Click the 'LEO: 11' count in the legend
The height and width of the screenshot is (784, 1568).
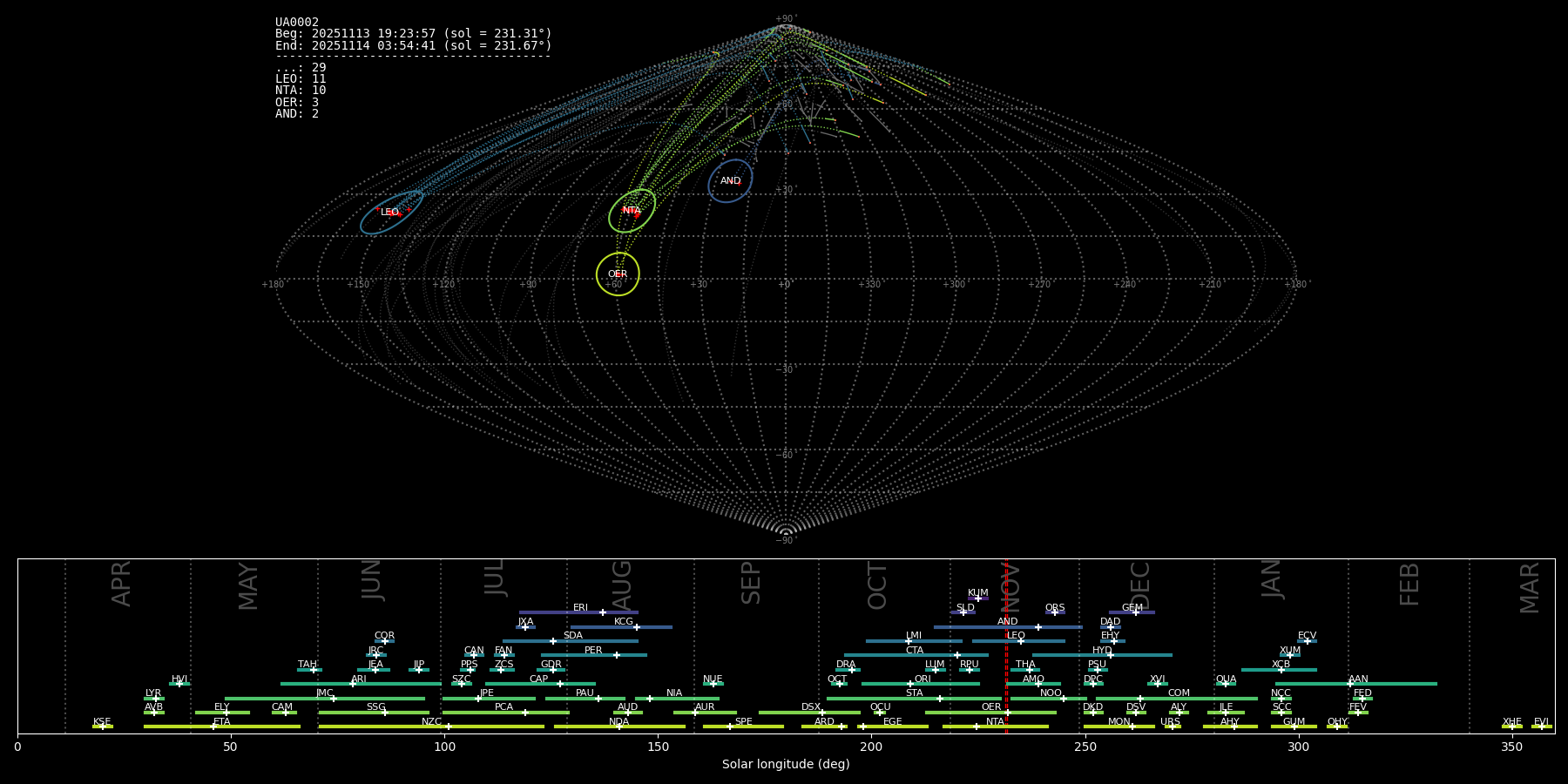coord(301,79)
